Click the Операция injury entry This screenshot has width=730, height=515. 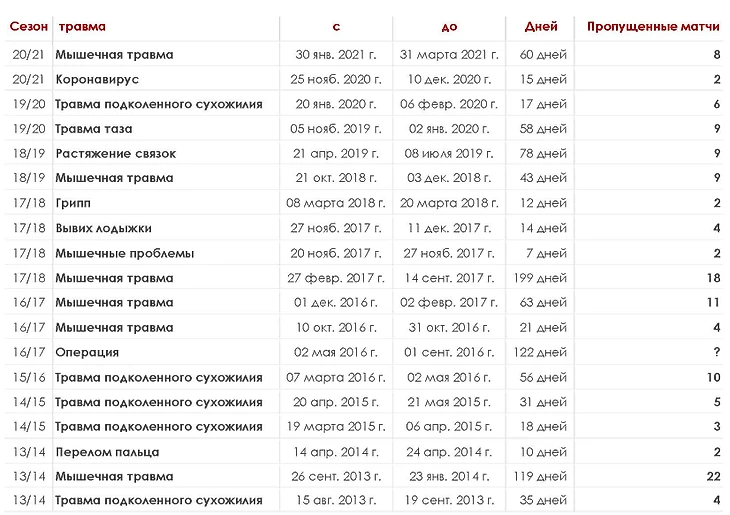(87, 352)
